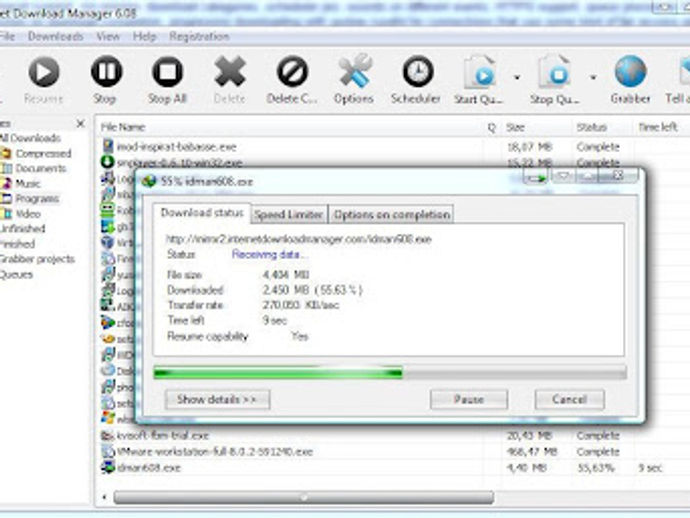Open the Registration menu
The image size is (690, 518).
click(x=199, y=37)
